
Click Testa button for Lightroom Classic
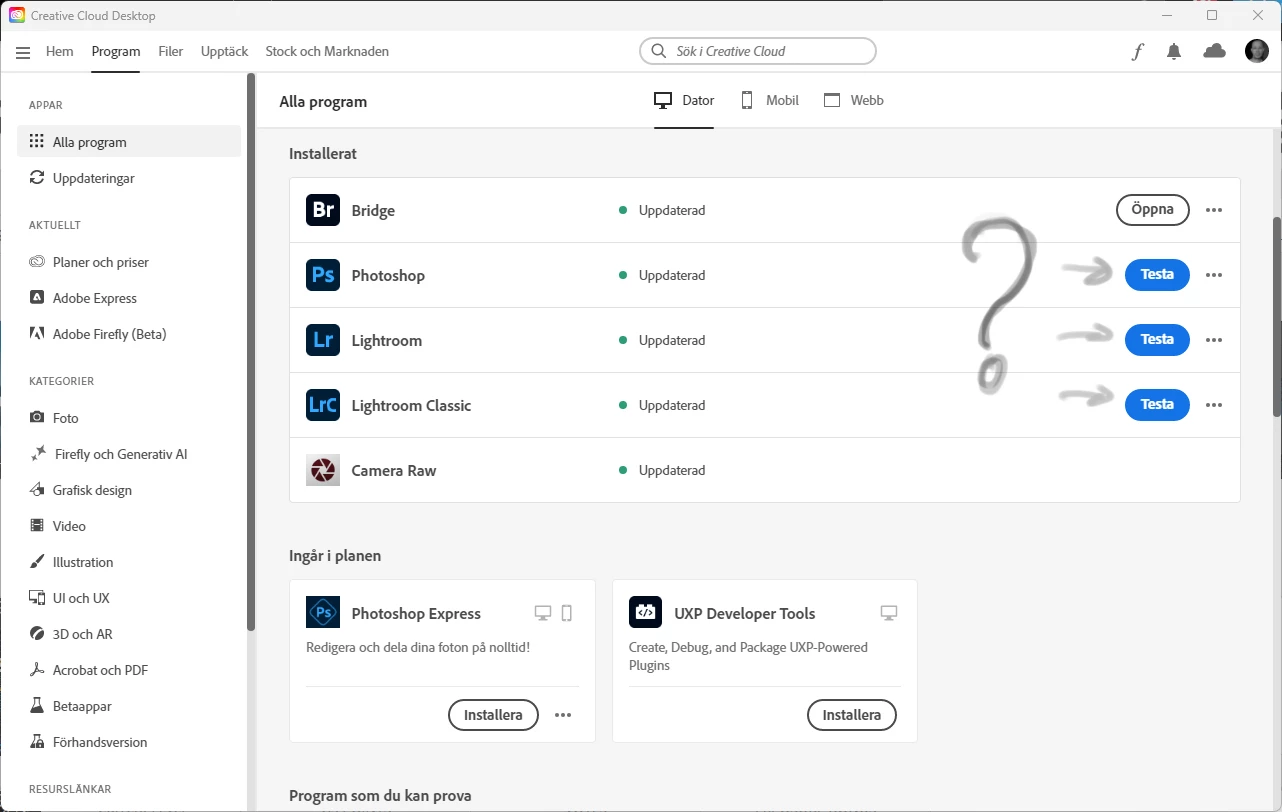tap(1157, 405)
